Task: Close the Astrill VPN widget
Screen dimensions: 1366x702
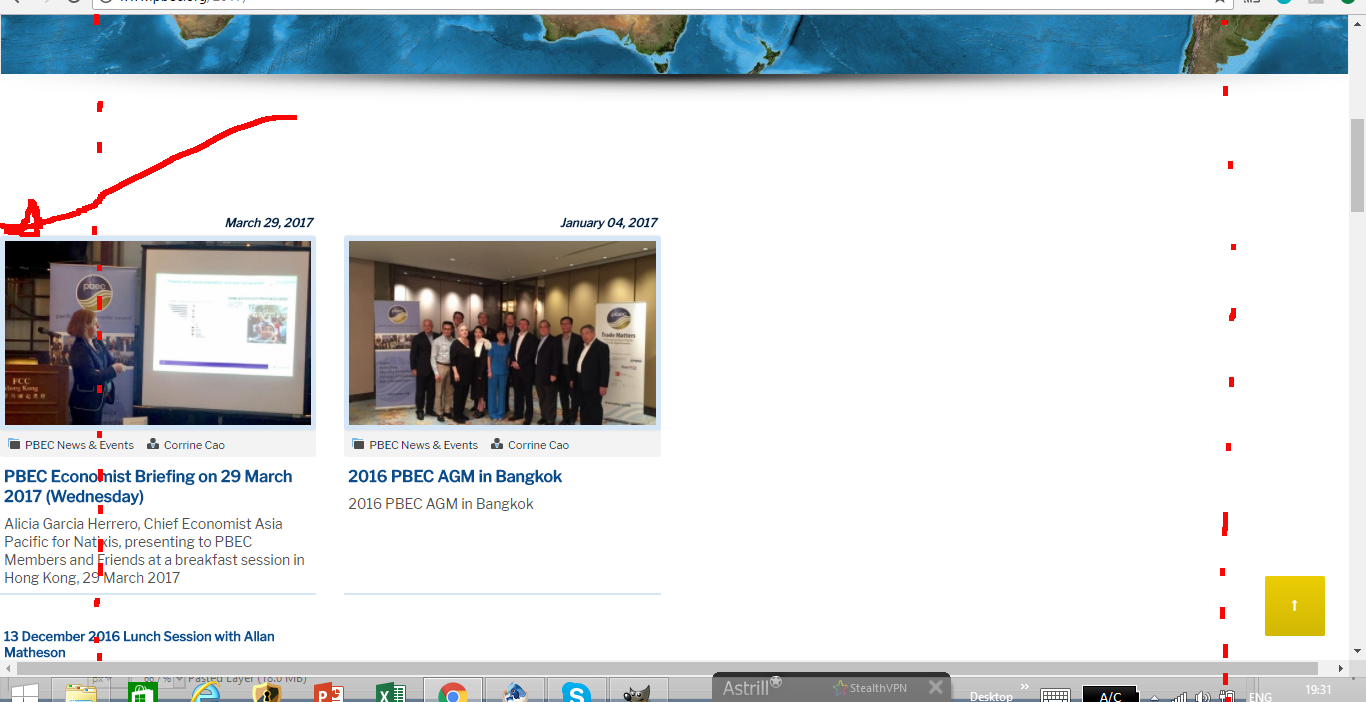Action: tap(935, 687)
